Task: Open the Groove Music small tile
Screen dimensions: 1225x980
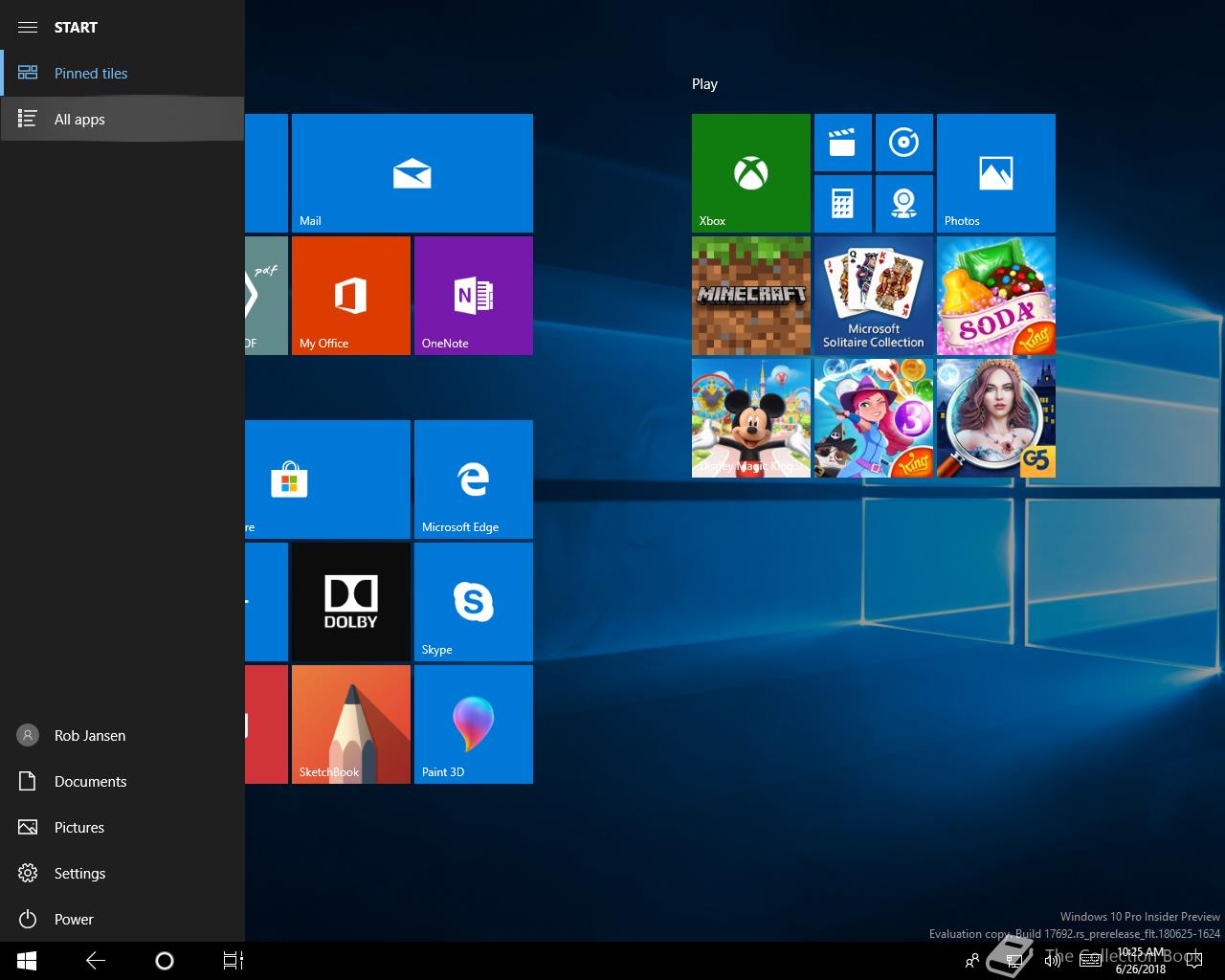Action: click(x=903, y=143)
